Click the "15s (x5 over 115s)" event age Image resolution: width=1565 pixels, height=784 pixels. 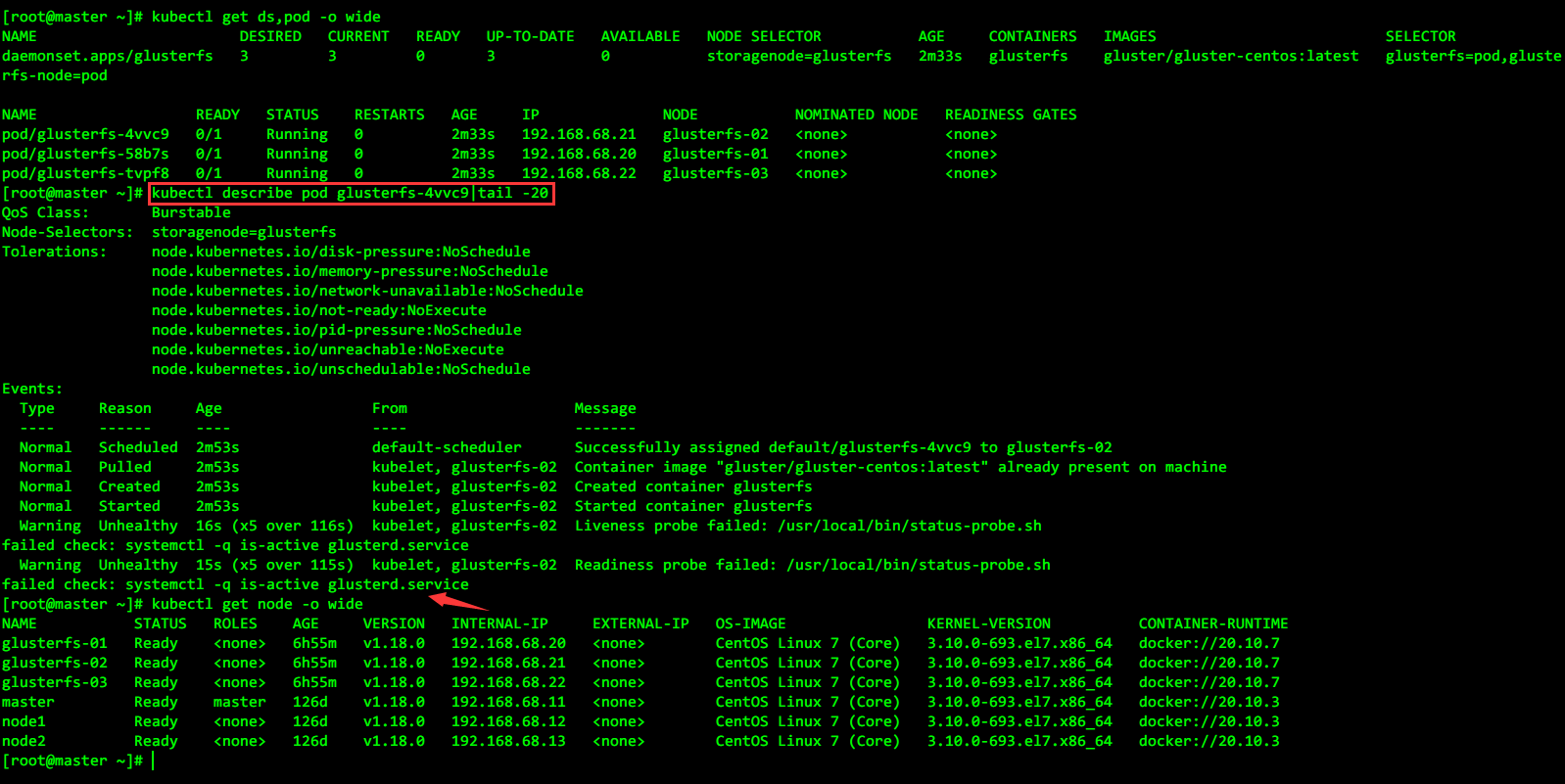274,565
